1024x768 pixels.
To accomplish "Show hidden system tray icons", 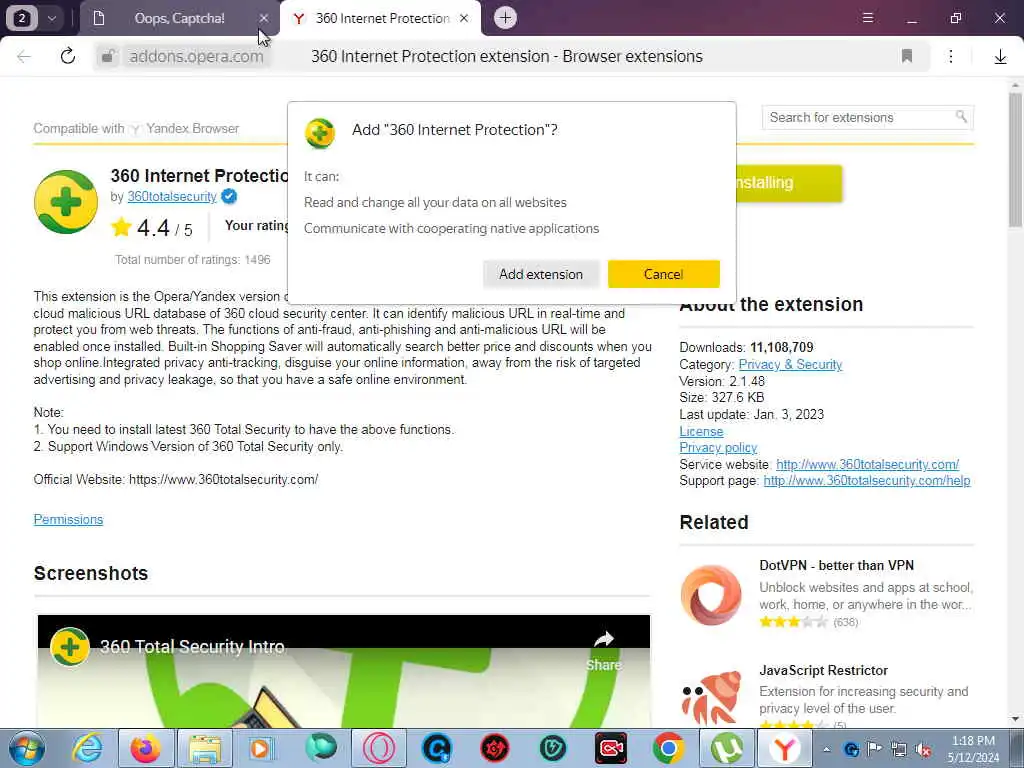I will [827, 749].
